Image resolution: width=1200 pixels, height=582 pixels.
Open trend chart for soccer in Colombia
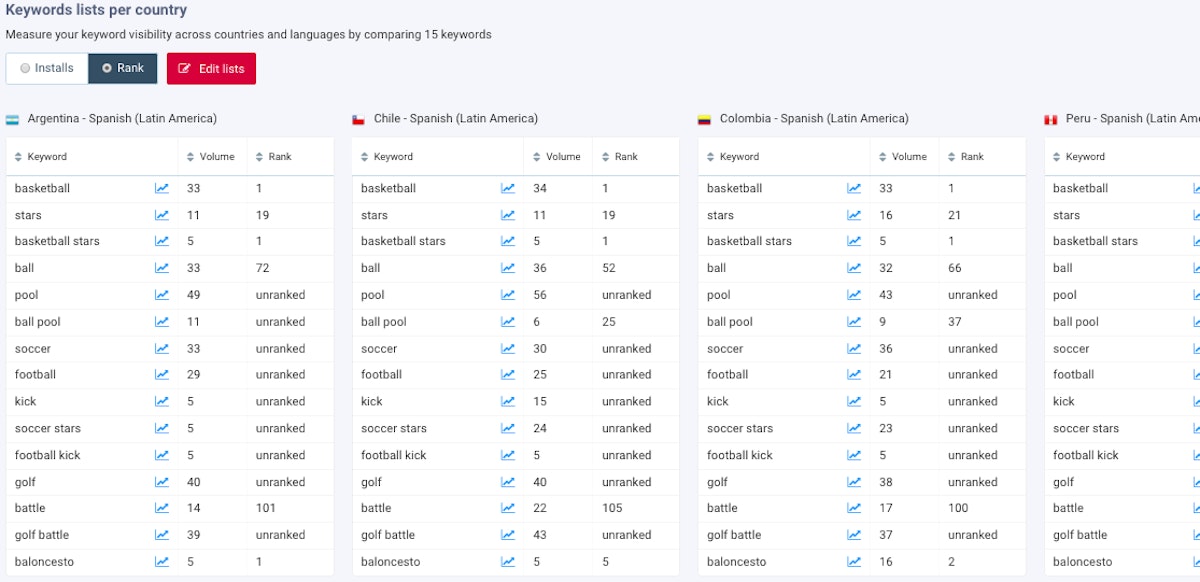[x=854, y=349]
